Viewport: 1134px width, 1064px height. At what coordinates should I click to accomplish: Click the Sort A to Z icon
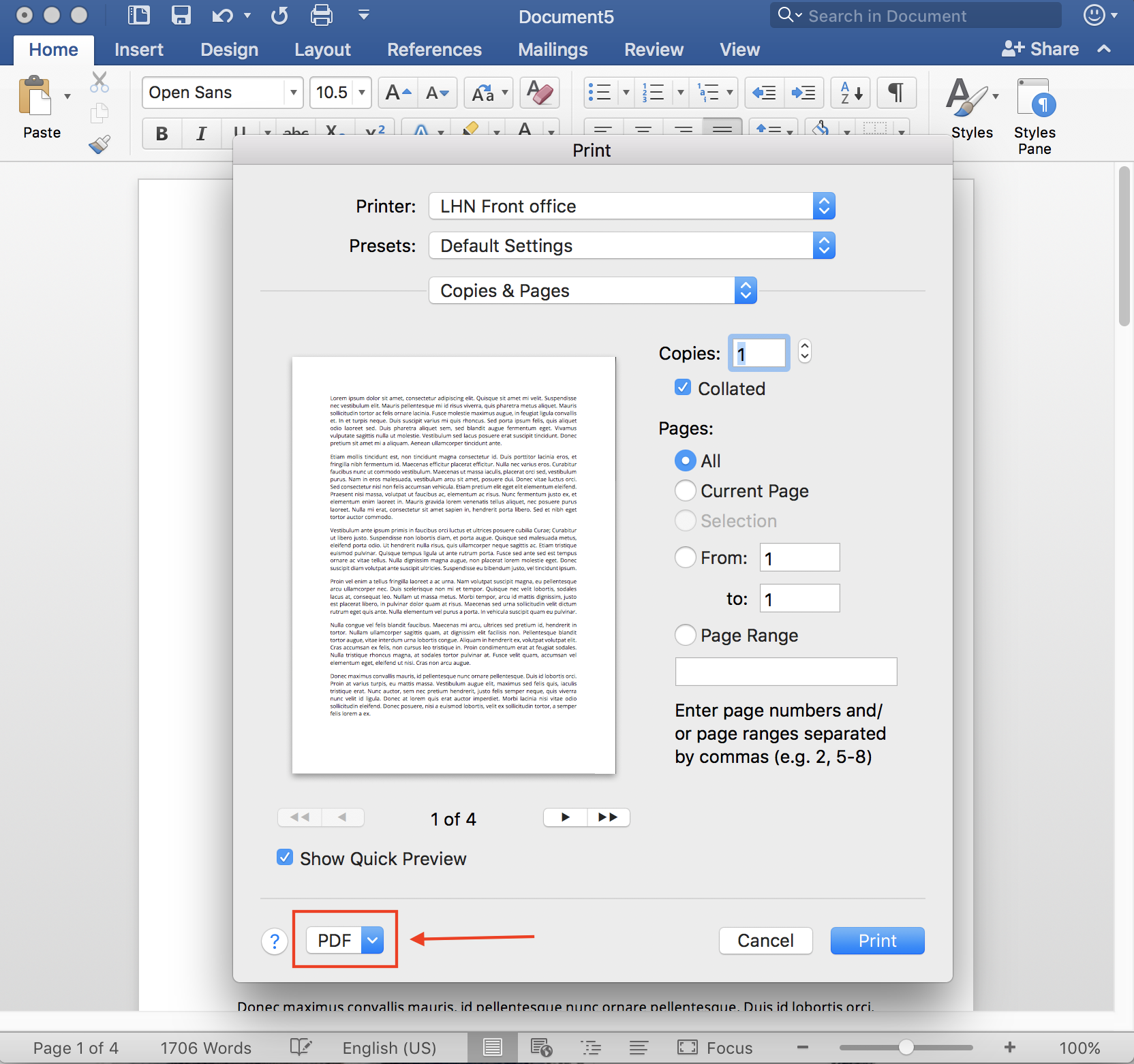[x=850, y=93]
